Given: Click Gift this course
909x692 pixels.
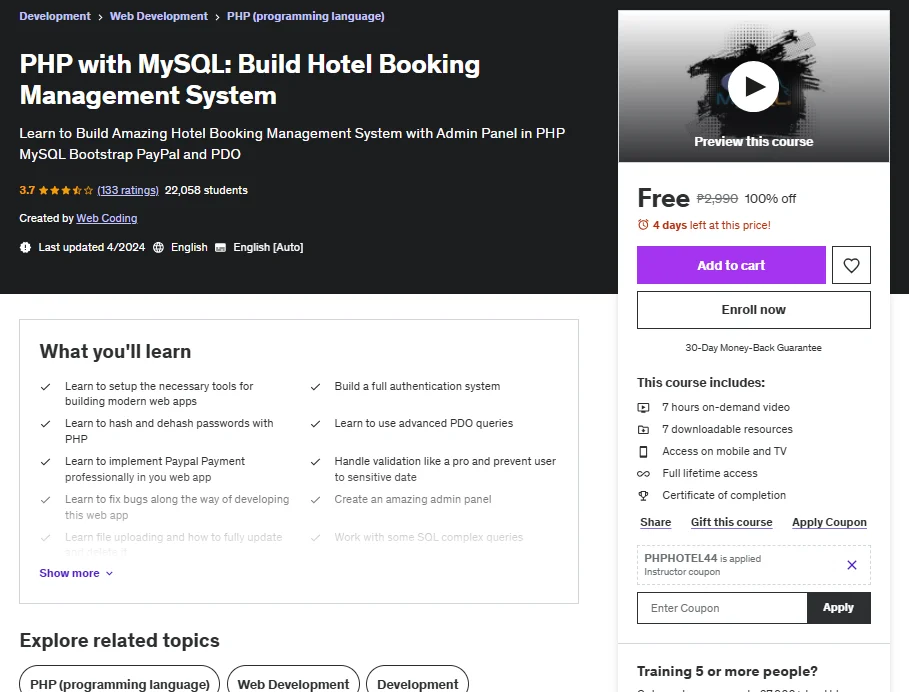Looking at the screenshot, I should pos(732,522).
